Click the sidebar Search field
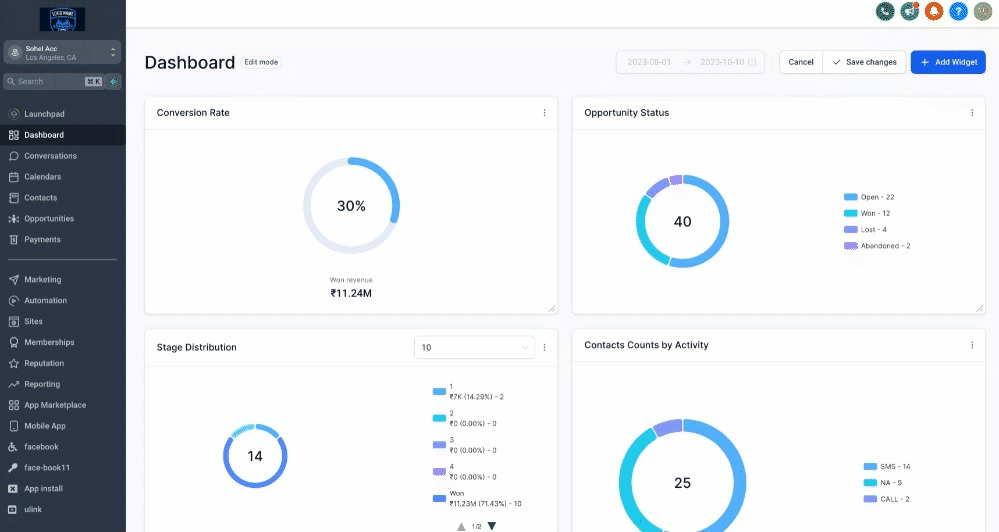Image resolution: width=999 pixels, height=532 pixels. tap(45, 81)
